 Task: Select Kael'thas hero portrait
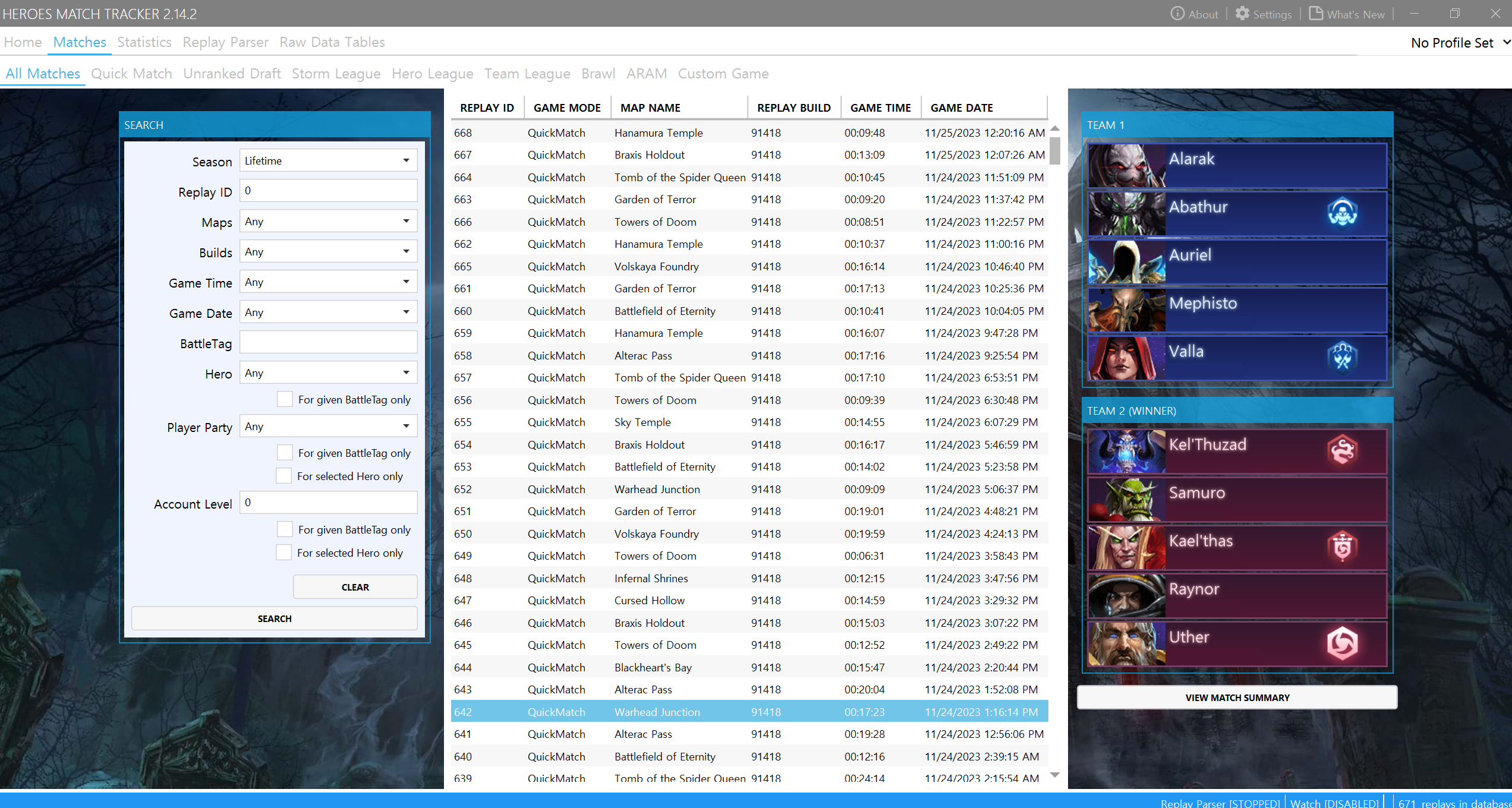1127,548
